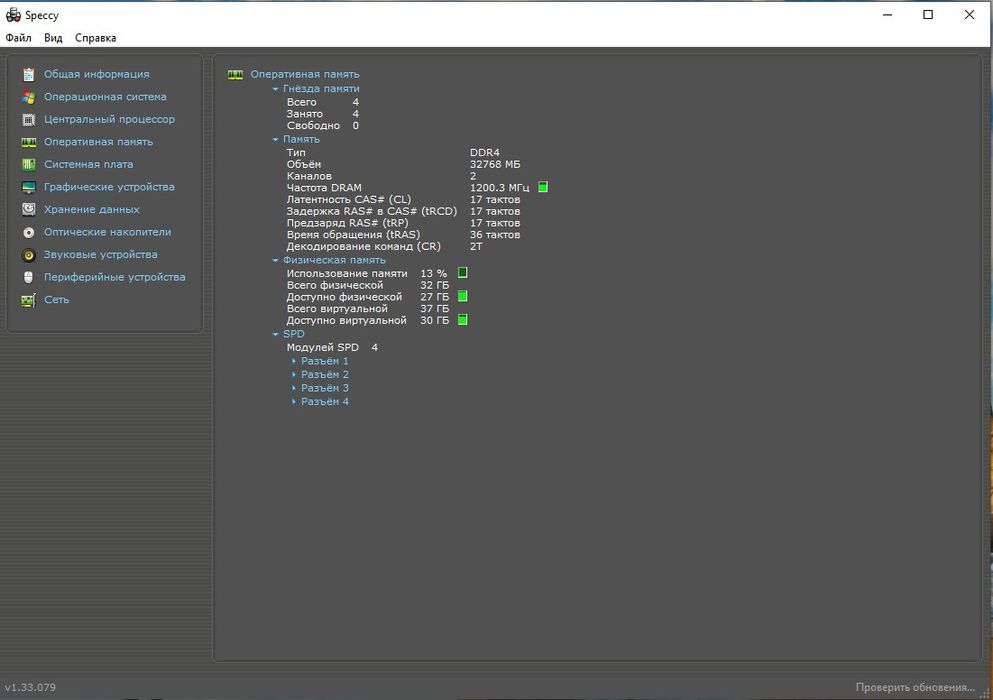Viewport: 993px width, 700px height.
Task: Open the Системная плата section
Action: (89, 164)
